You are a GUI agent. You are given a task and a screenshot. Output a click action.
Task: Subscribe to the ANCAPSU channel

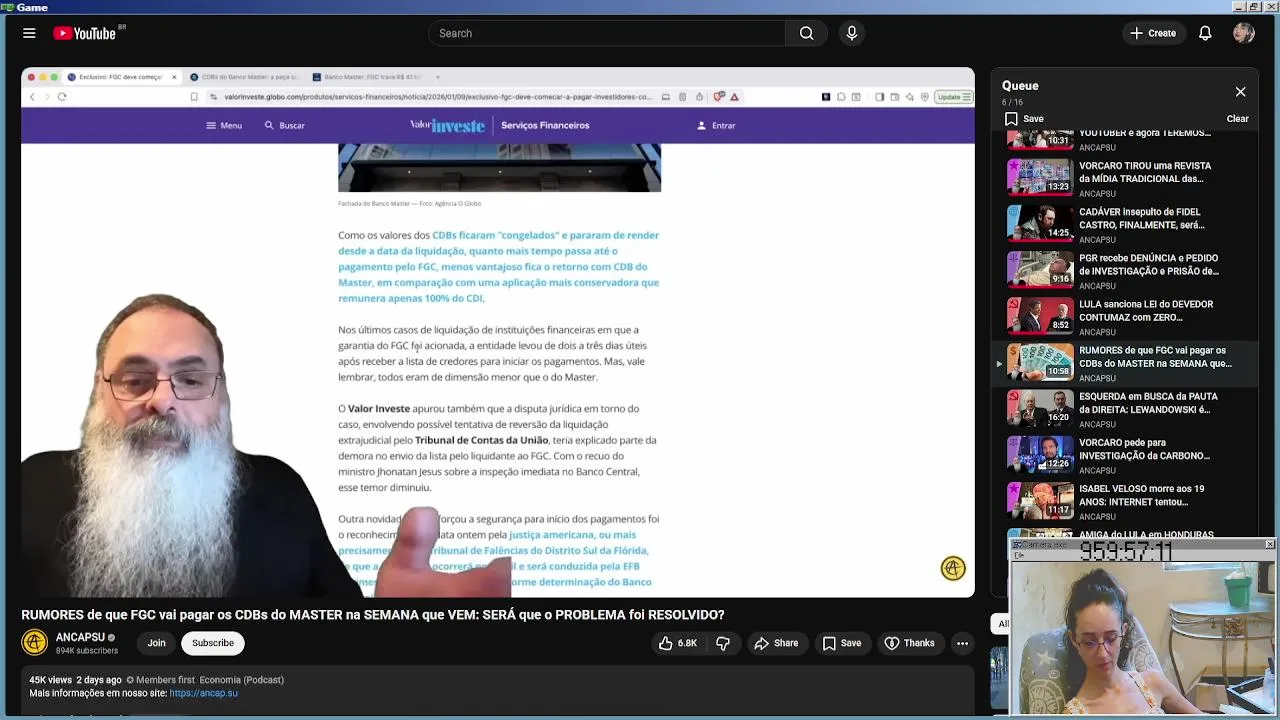[x=213, y=643]
